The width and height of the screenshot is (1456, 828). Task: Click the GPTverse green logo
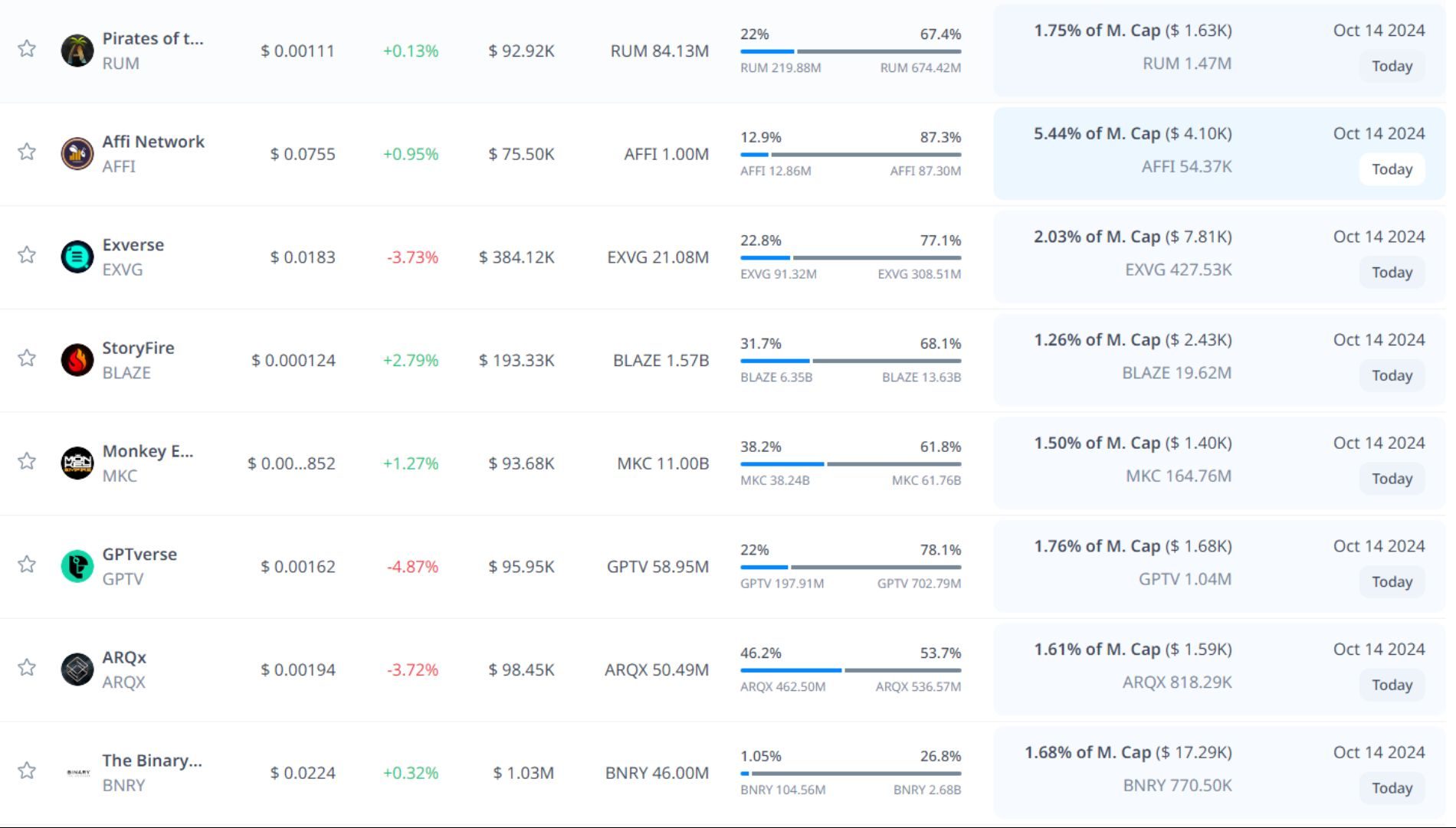tap(77, 567)
